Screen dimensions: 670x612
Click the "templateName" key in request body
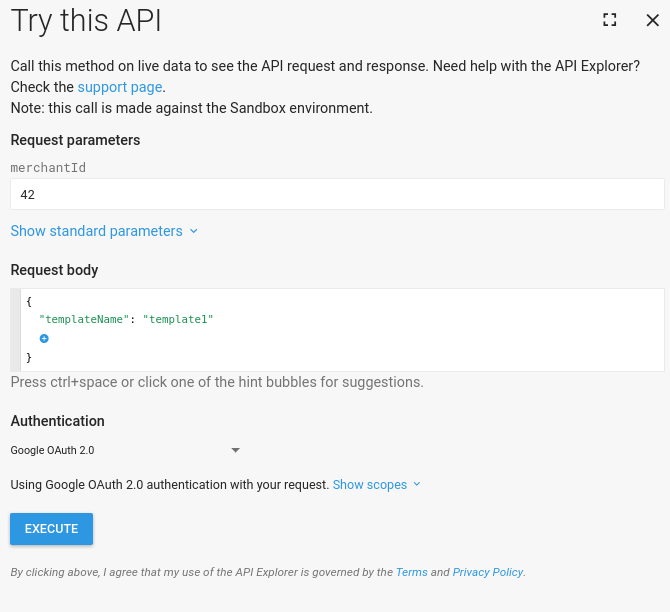coord(84,319)
